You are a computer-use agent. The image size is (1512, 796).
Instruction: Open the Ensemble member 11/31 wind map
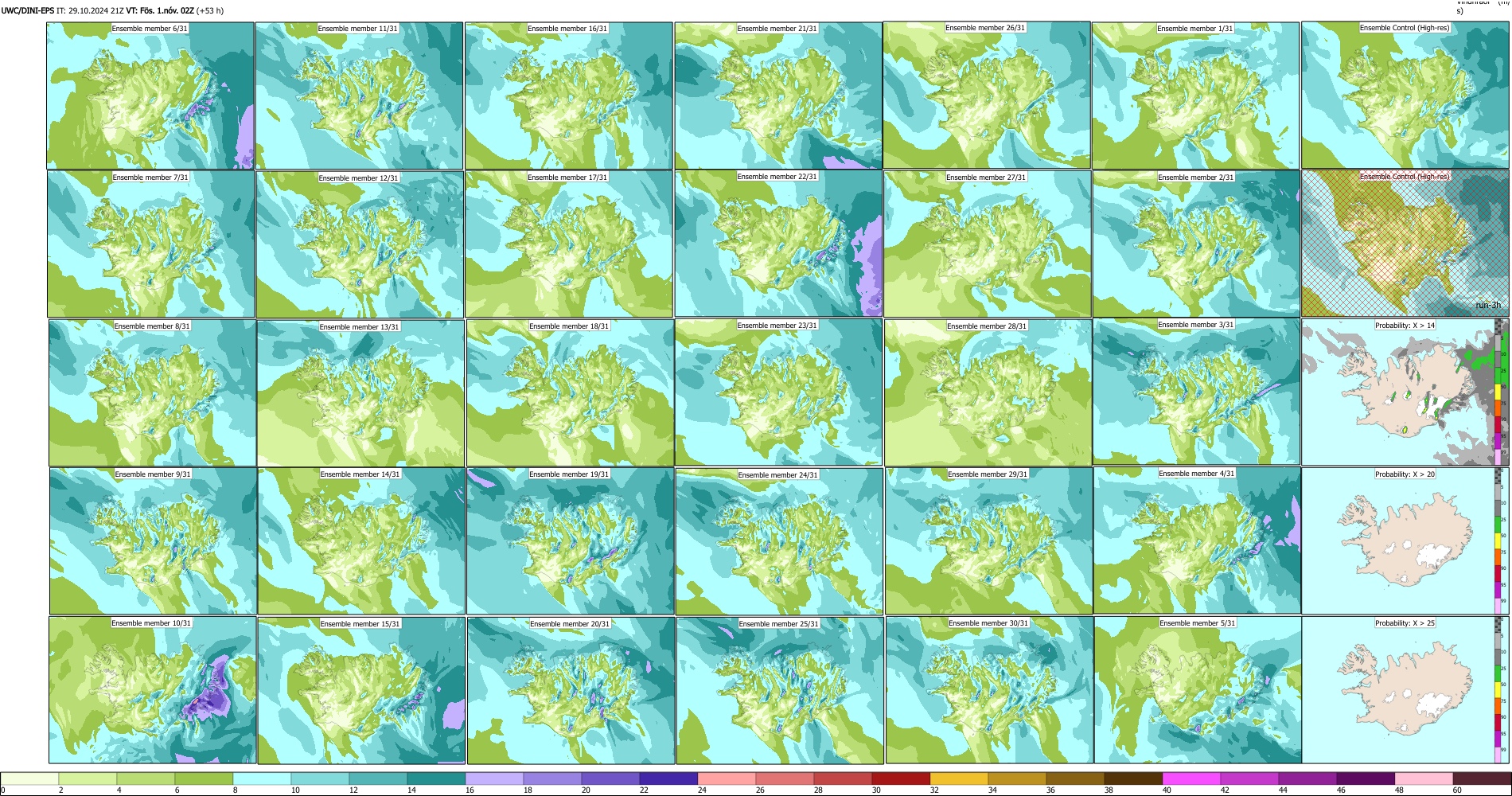click(359, 96)
